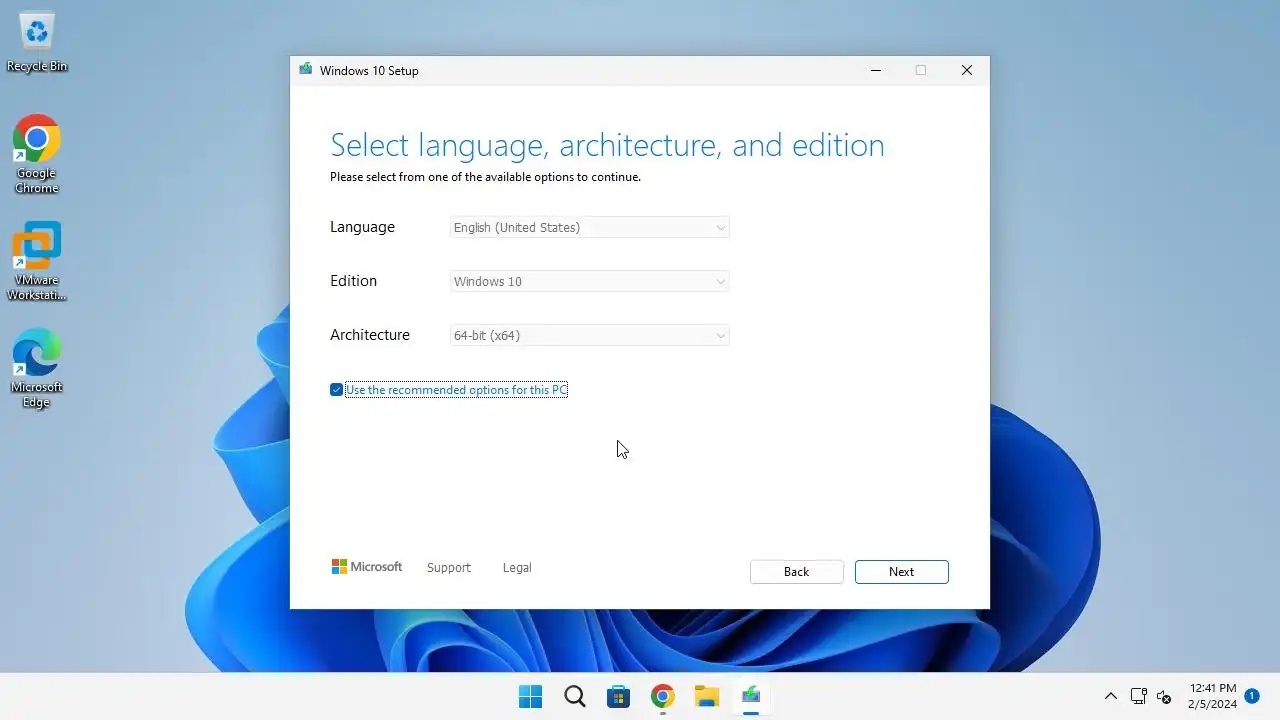Screen dimensions: 1280x720
Task: Click the Back button
Action: tap(797, 572)
